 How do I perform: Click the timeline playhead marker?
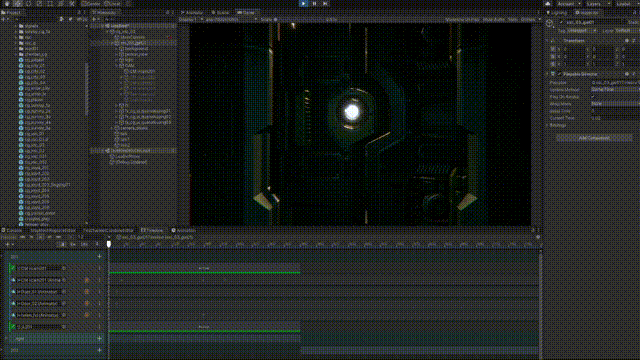[109, 244]
